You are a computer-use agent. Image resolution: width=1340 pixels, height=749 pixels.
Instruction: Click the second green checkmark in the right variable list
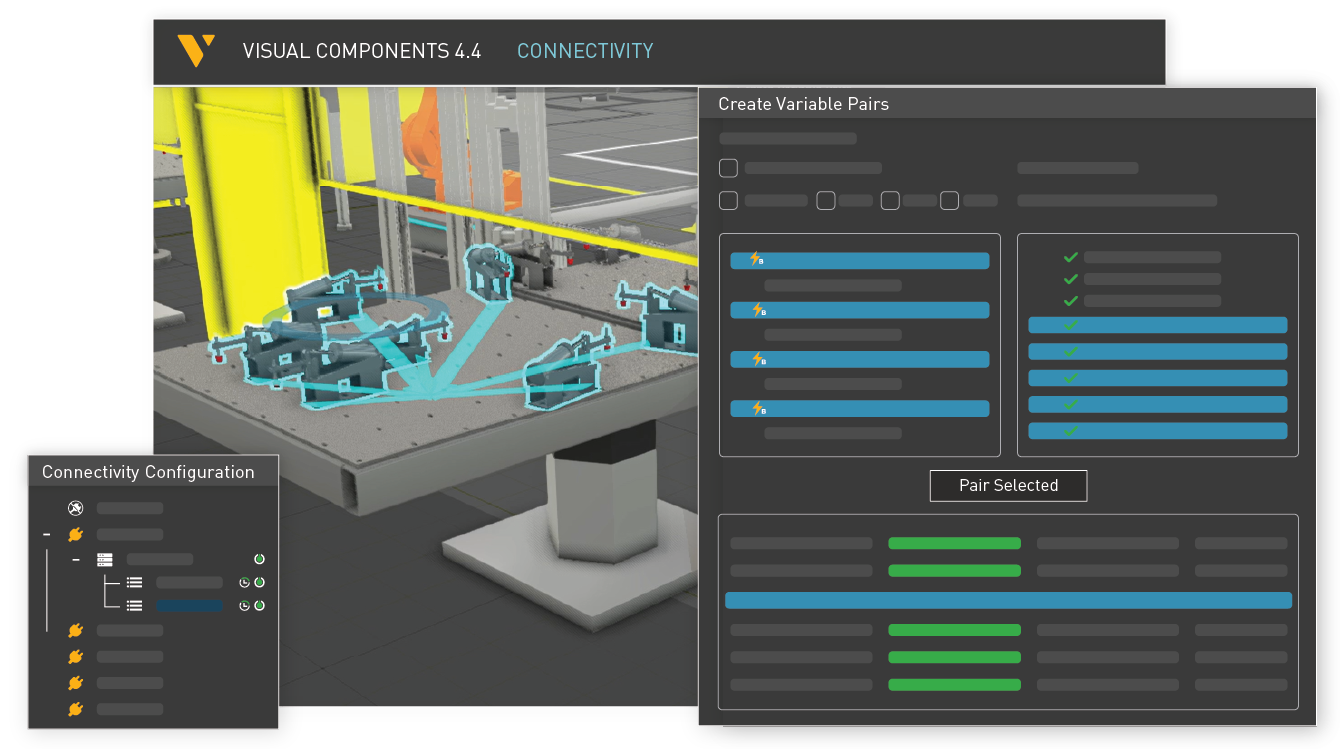[x=1071, y=279]
